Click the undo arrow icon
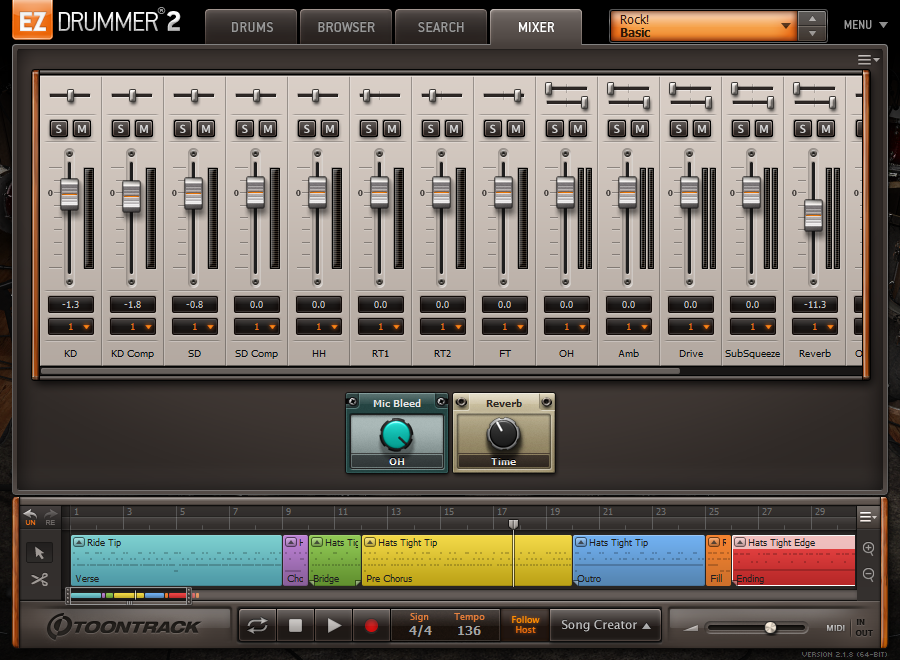The width and height of the screenshot is (900, 660). pyautogui.click(x=30, y=515)
